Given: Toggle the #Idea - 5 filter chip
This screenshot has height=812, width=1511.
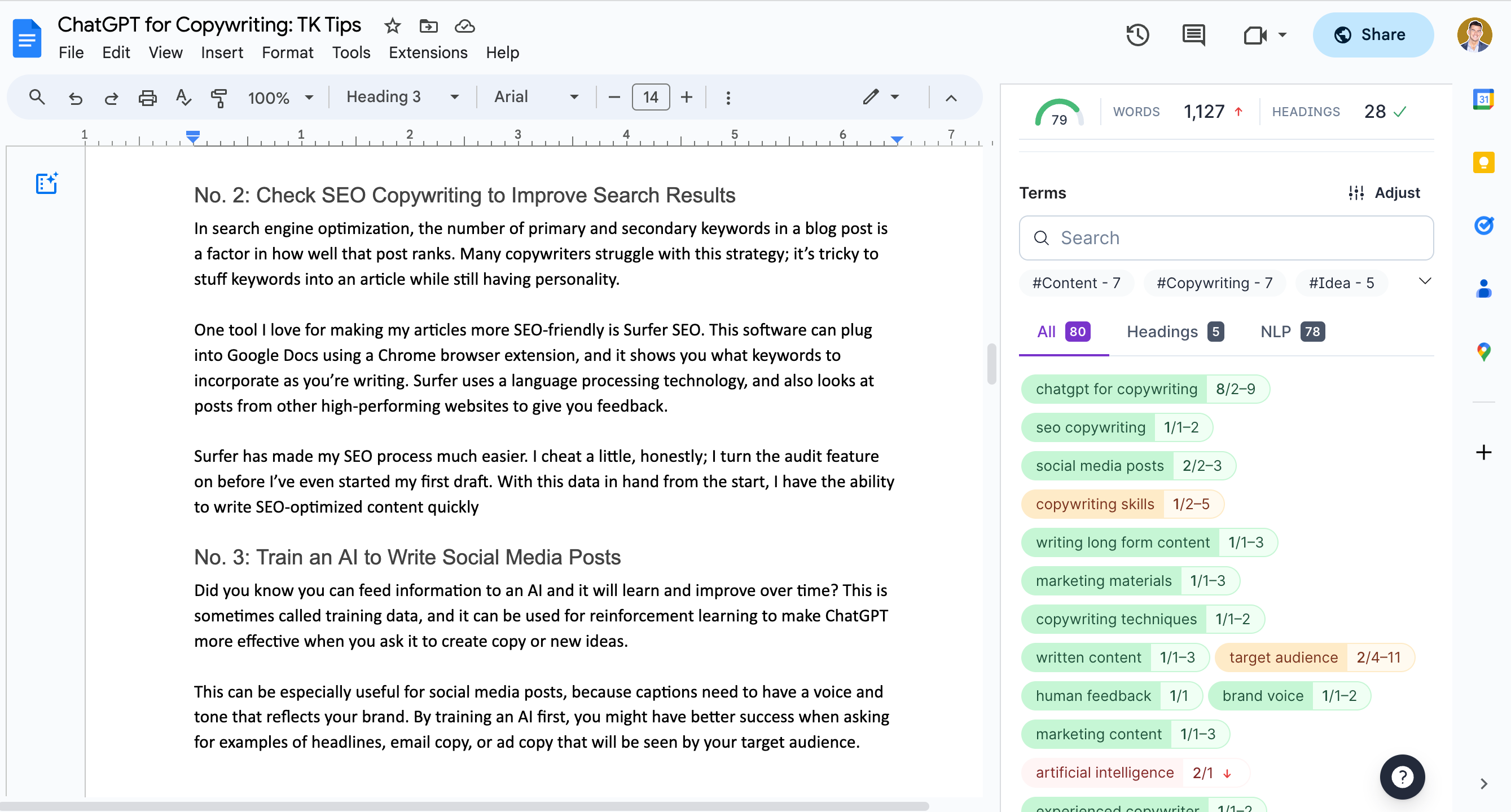Looking at the screenshot, I should coord(1341,283).
